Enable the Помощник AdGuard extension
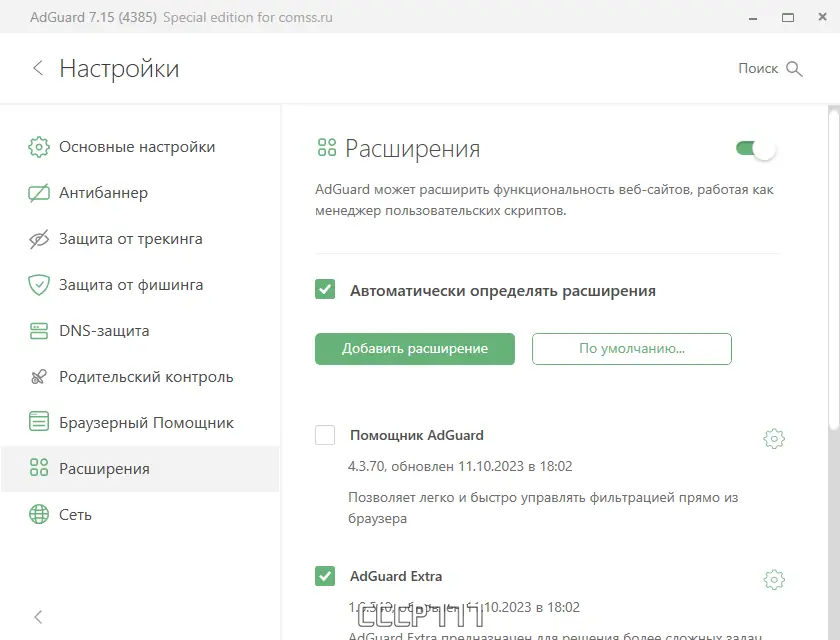This screenshot has height=640, width=840. click(x=325, y=435)
